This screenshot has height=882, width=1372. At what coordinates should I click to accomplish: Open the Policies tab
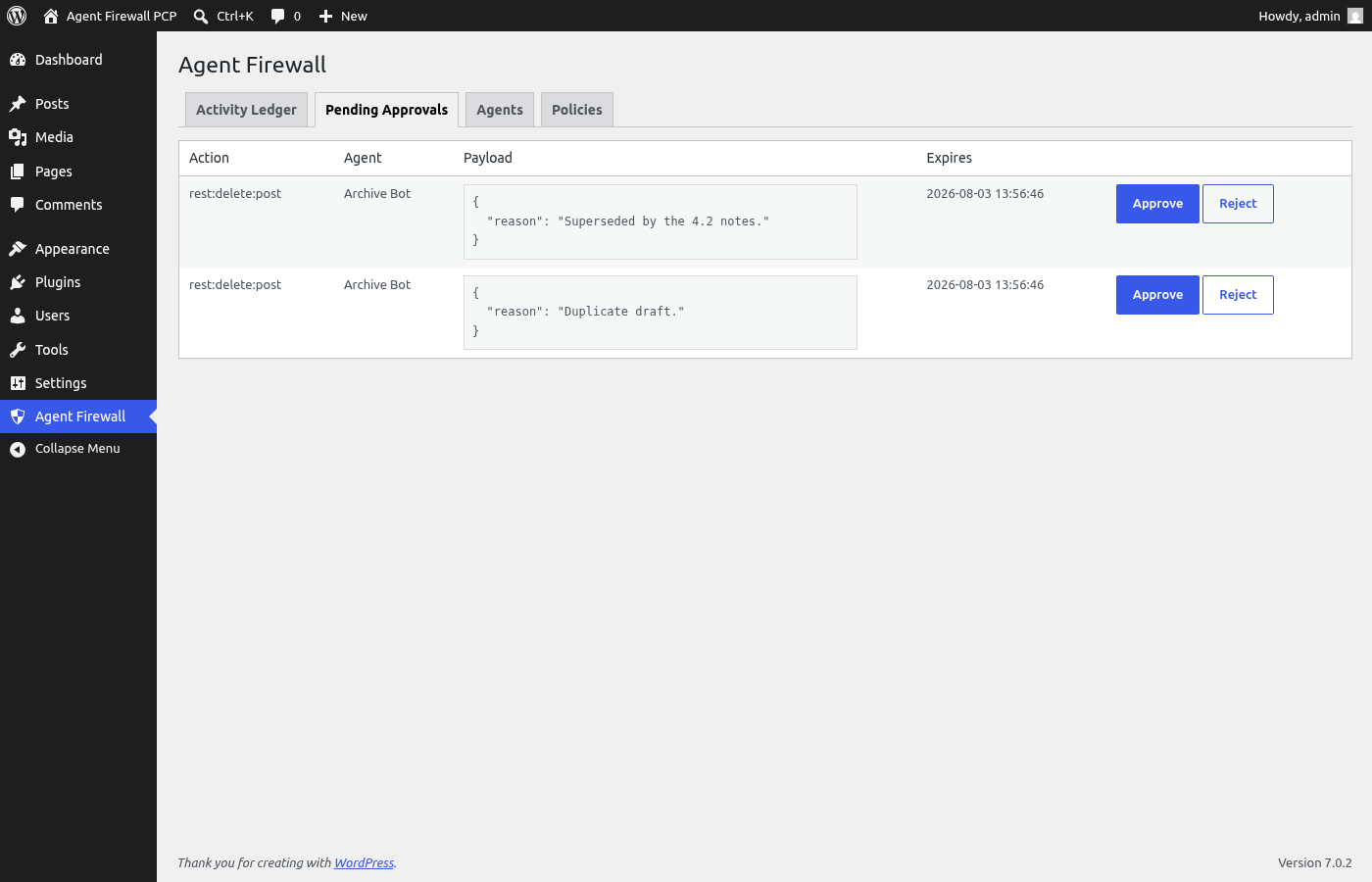[x=577, y=110]
